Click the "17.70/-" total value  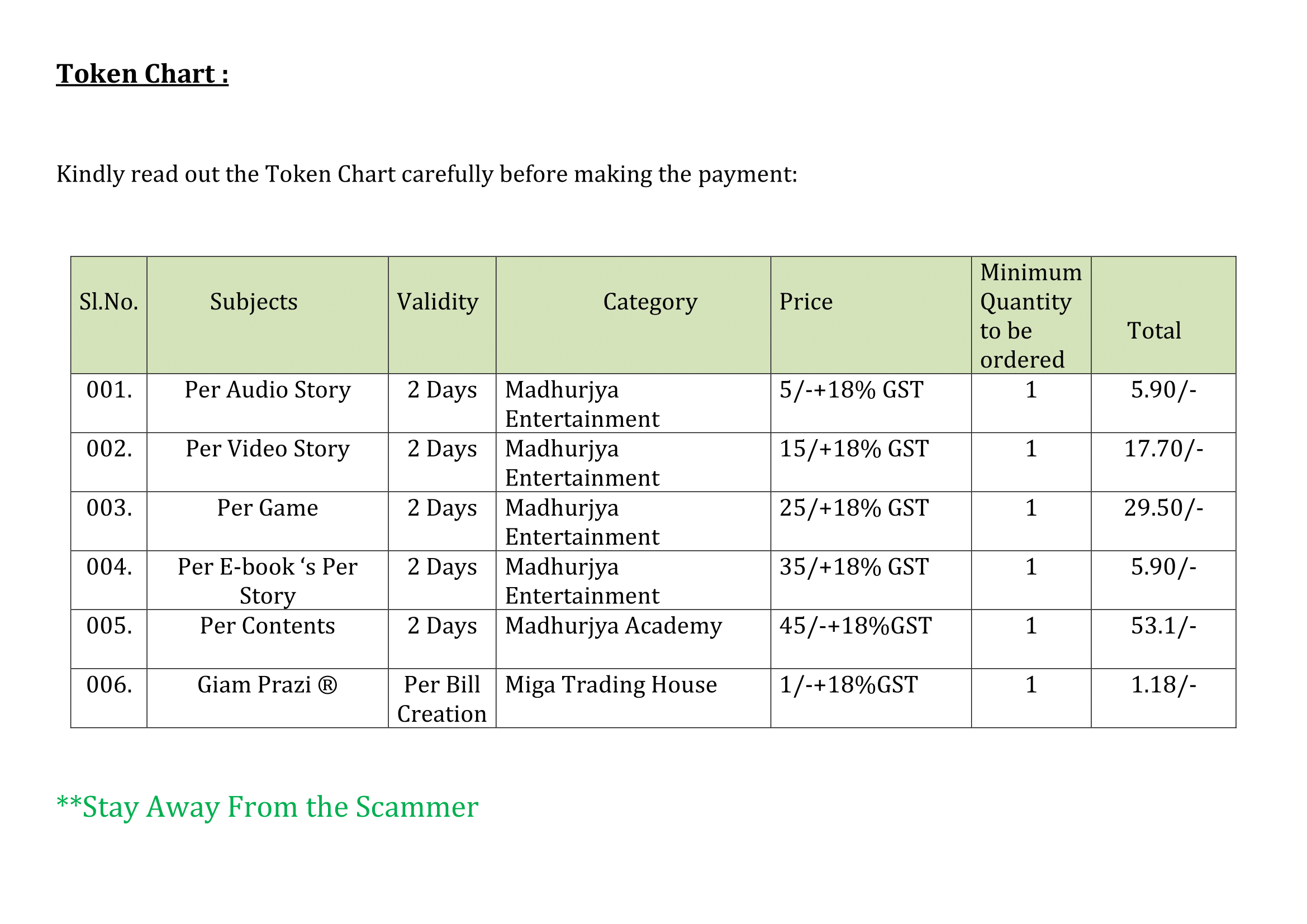tap(1163, 449)
